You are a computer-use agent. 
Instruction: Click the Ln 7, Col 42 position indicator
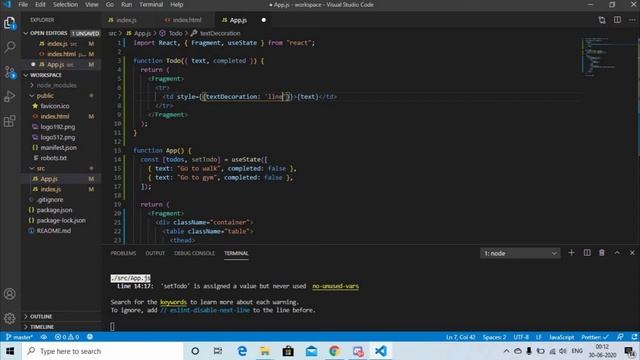pyautogui.click(x=460, y=337)
